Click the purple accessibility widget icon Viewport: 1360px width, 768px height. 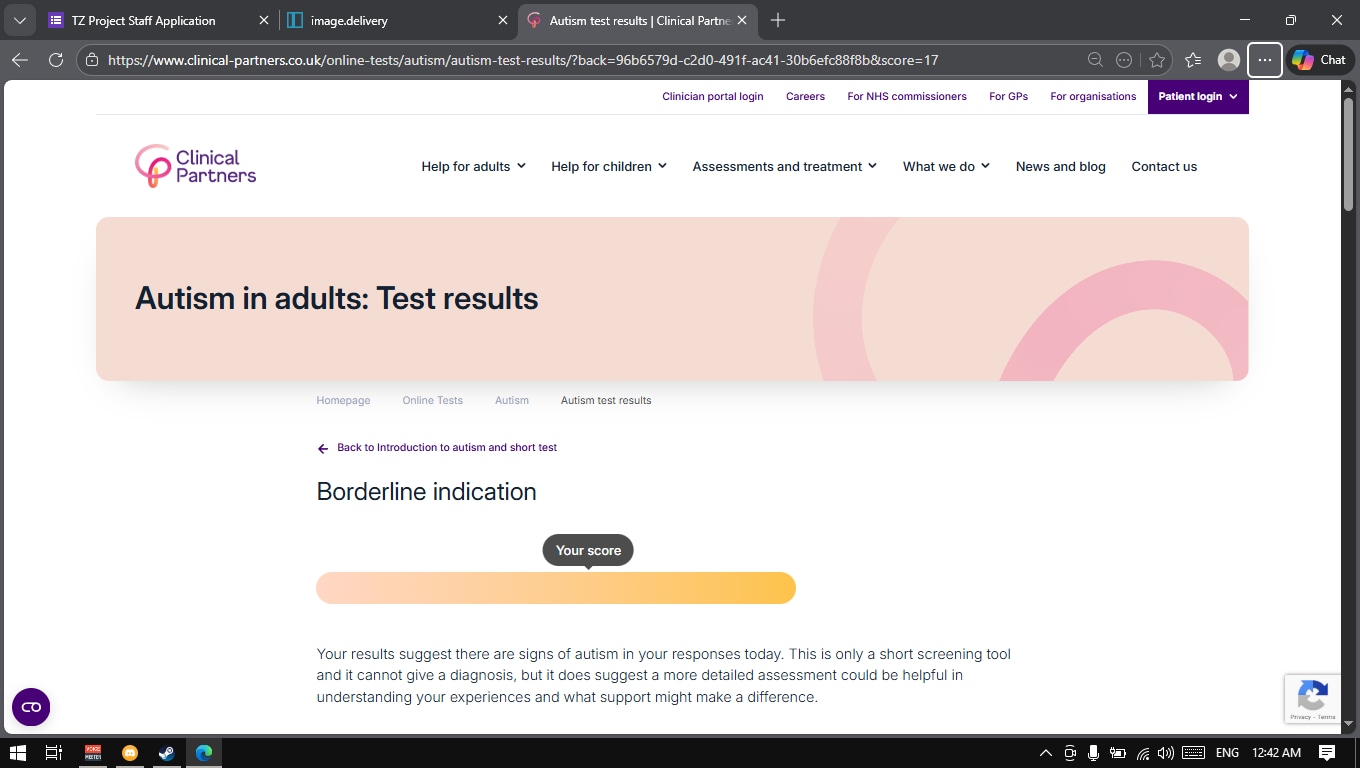point(31,707)
